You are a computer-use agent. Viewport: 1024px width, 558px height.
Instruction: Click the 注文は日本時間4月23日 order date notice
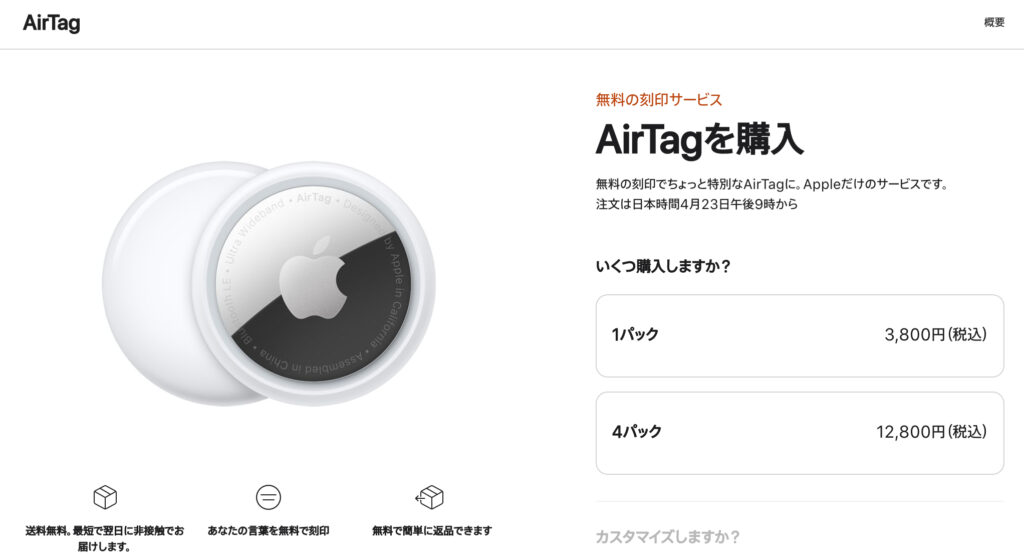click(696, 204)
